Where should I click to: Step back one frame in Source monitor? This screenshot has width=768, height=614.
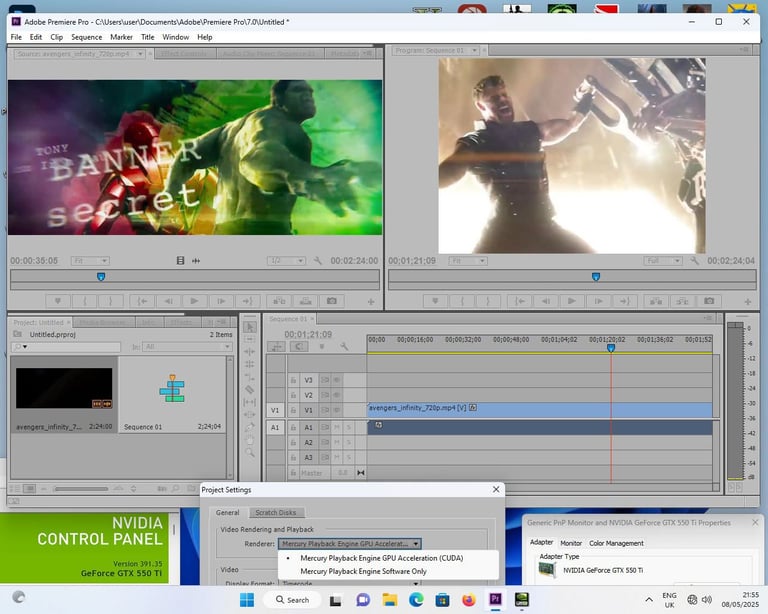click(x=168, y=301)
